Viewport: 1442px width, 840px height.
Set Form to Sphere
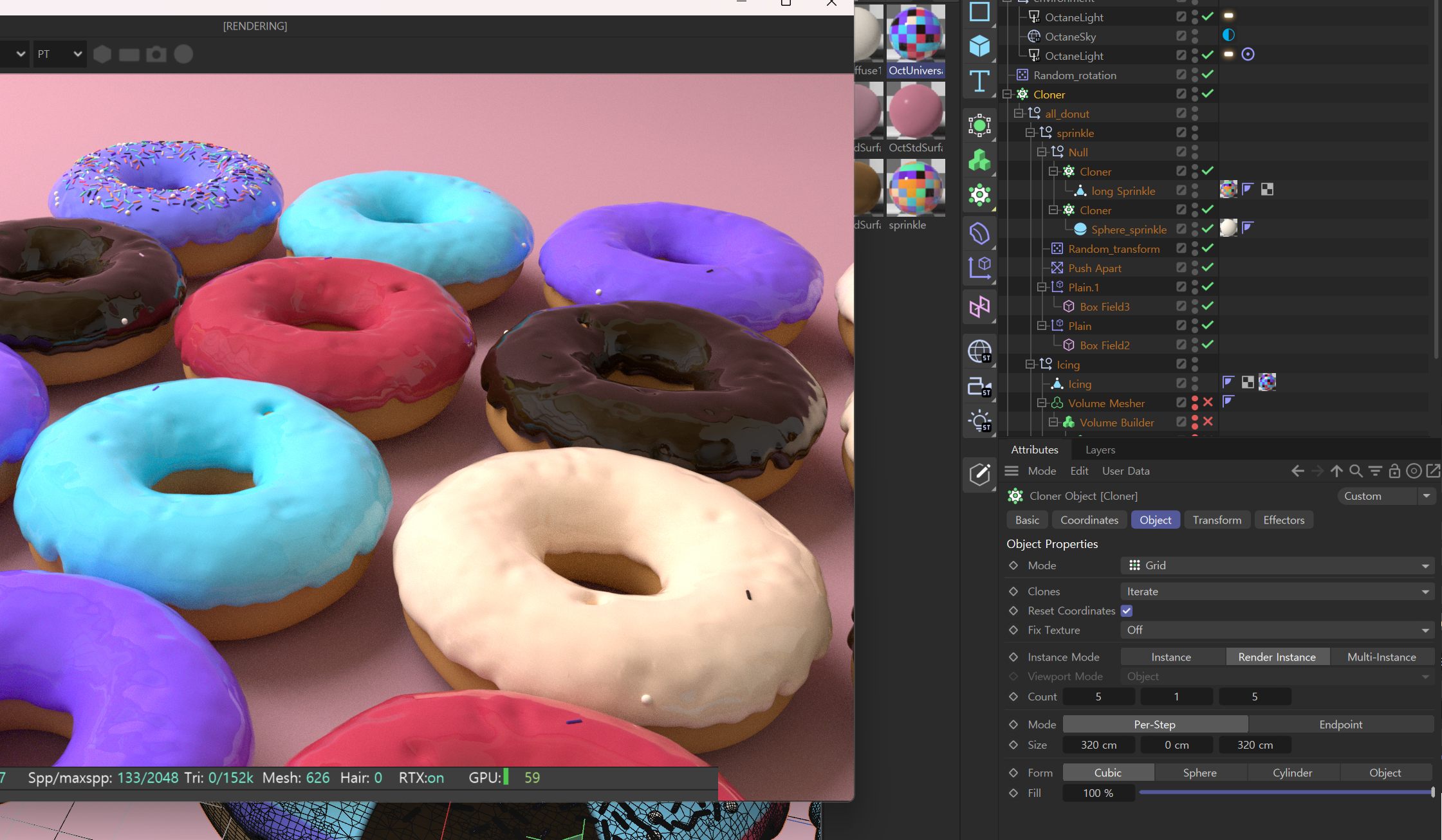coord(1199,772)
